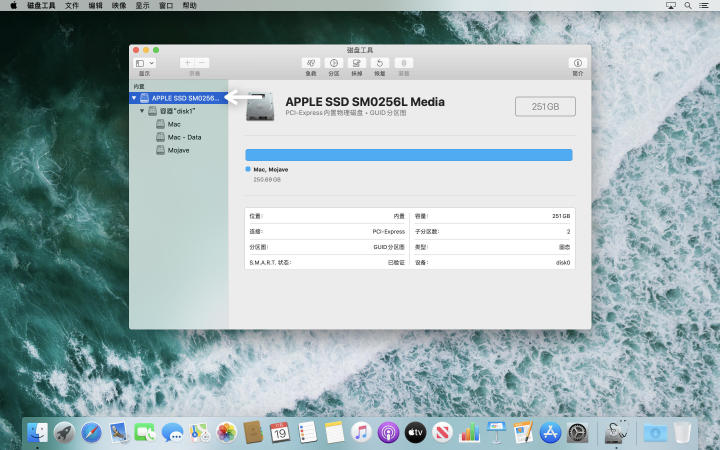Select the Mac - Data volume
The image size is (720, 450).
tap(179, 137)
